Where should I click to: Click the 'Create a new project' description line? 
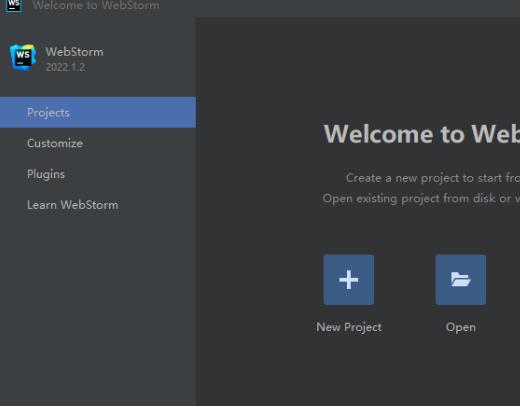point(433,178)
